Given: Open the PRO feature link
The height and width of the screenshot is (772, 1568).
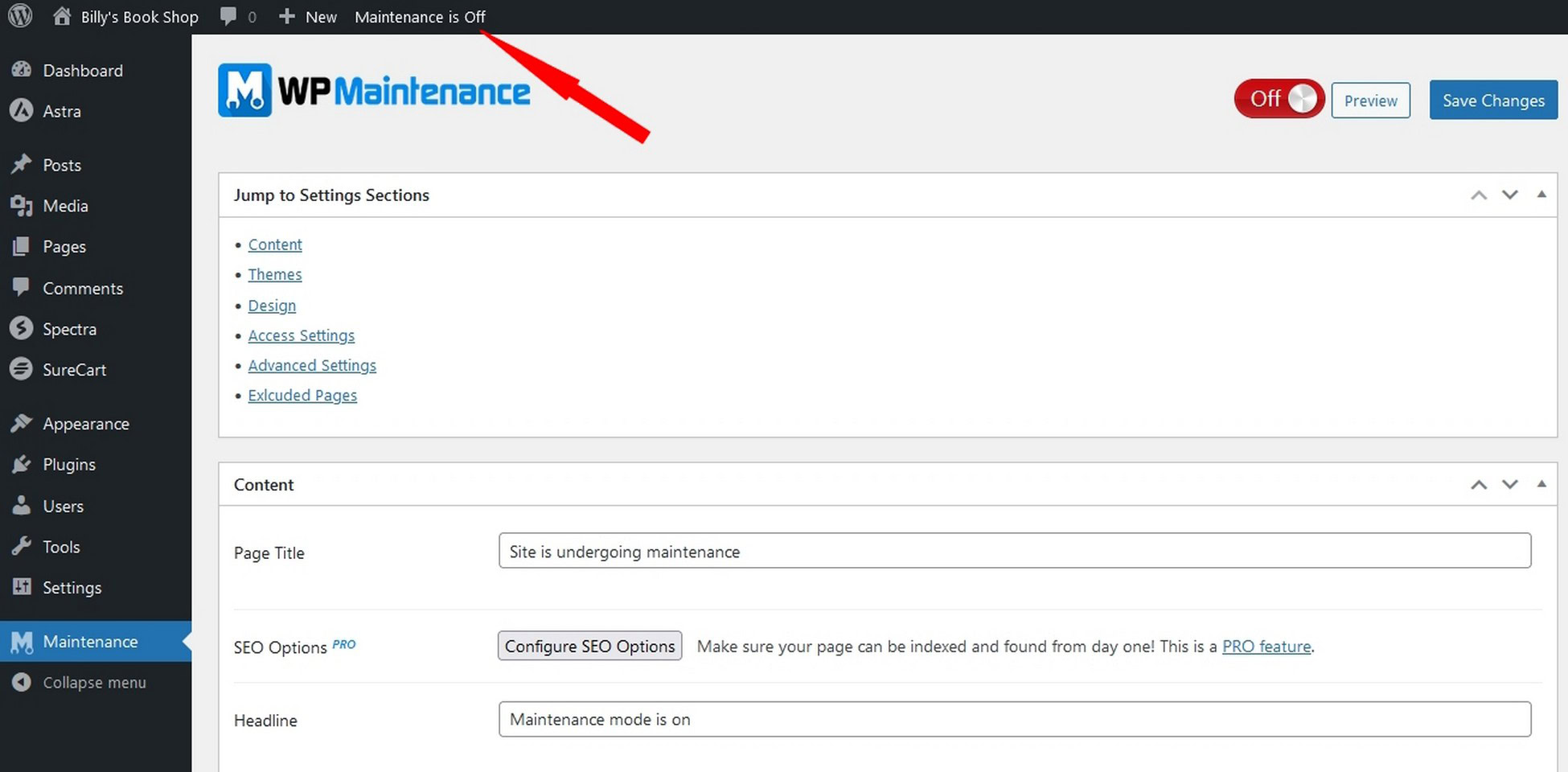Looking at the screenshot, I should pyautogui.click(x=1266, y=647).
